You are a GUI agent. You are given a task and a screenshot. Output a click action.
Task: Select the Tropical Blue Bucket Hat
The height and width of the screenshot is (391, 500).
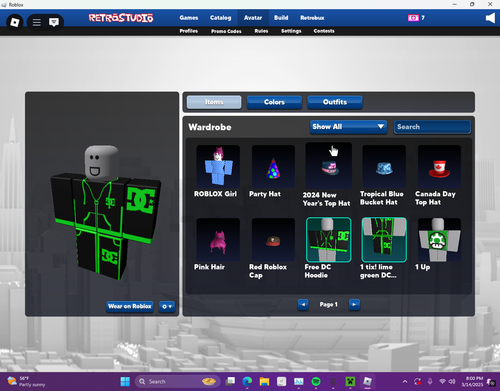click(x=384, y=166)
